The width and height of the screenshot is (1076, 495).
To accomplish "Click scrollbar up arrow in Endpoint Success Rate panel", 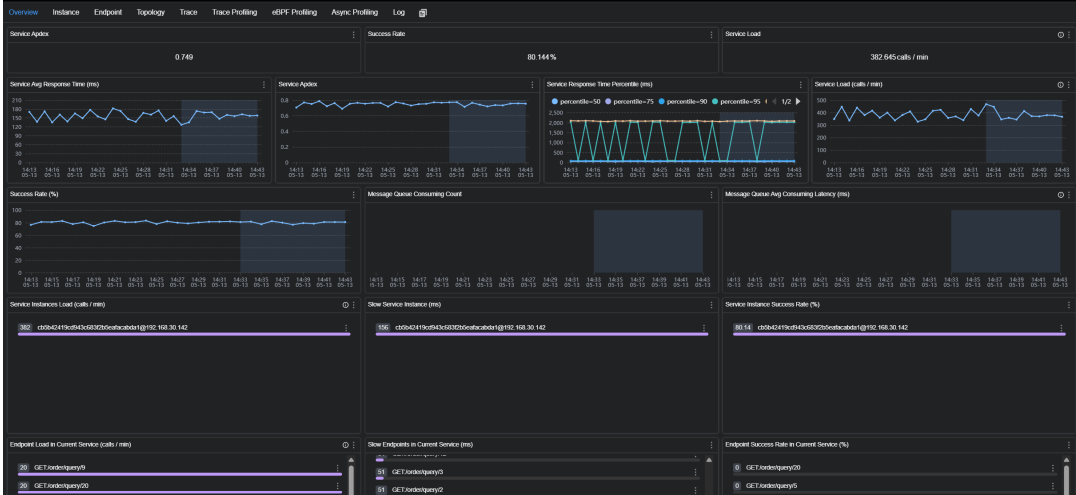I will click(1066, 460).
